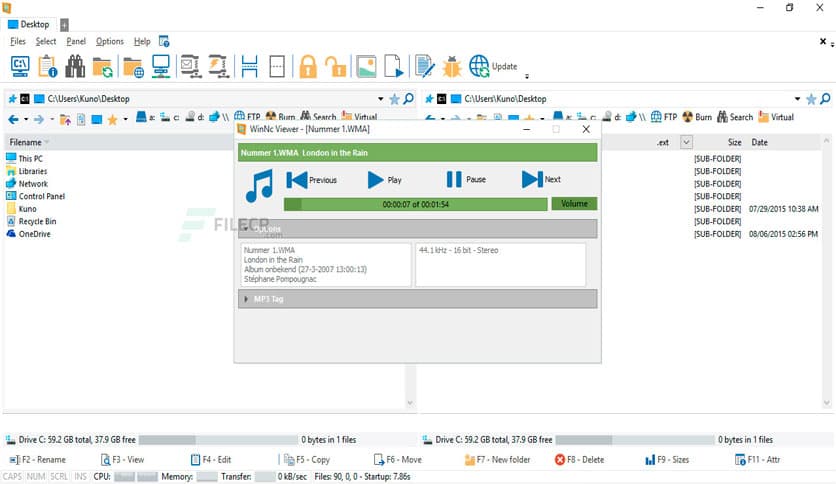
Task: Click the open padlock decrypt icon
Action: 335,67
